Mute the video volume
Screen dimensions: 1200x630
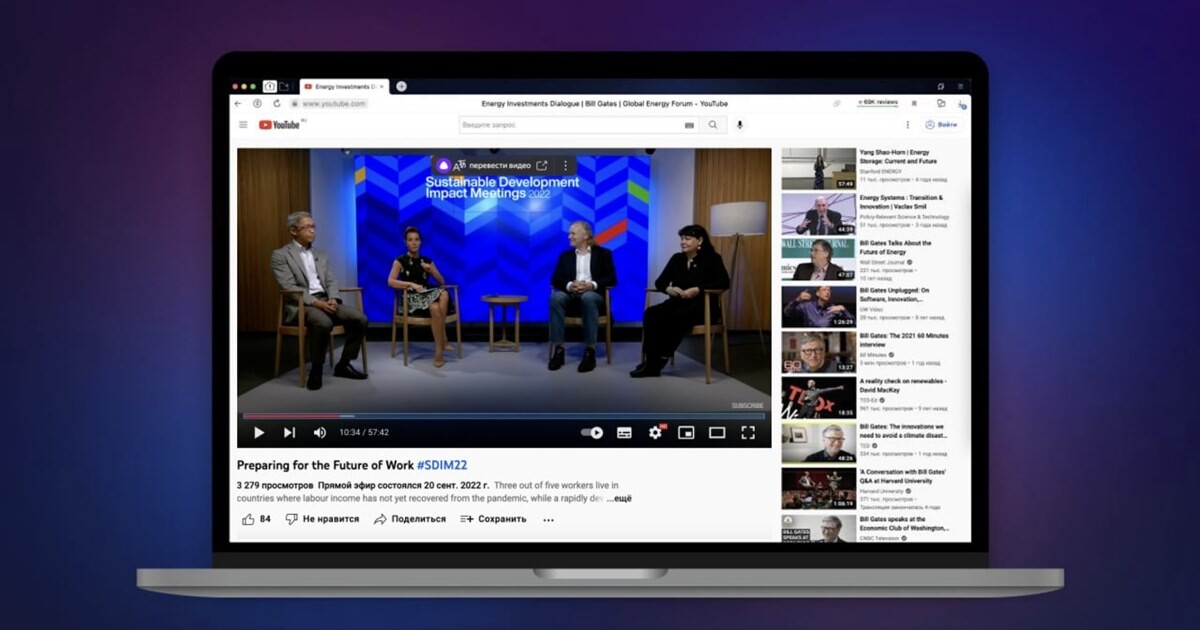coord(320,433)
